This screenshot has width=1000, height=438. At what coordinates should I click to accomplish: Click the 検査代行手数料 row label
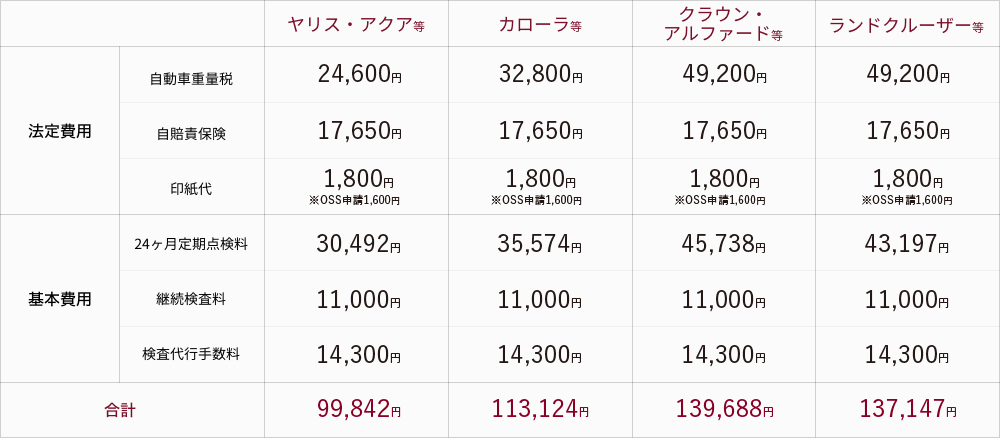(191, 354)
